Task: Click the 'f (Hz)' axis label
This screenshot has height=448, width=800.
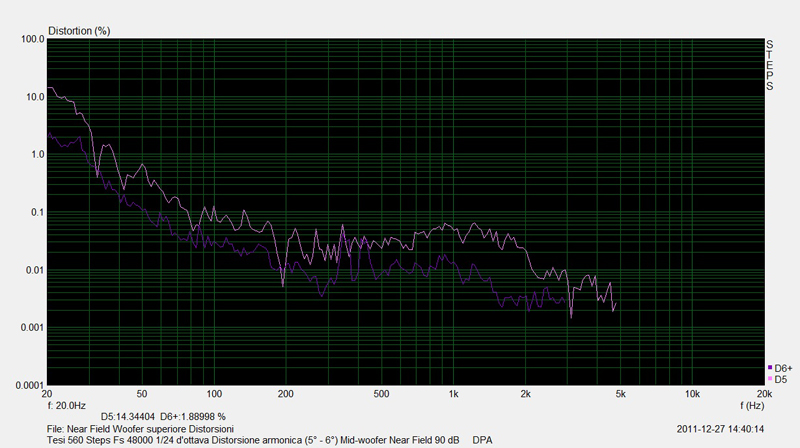Action: (752, 406)
